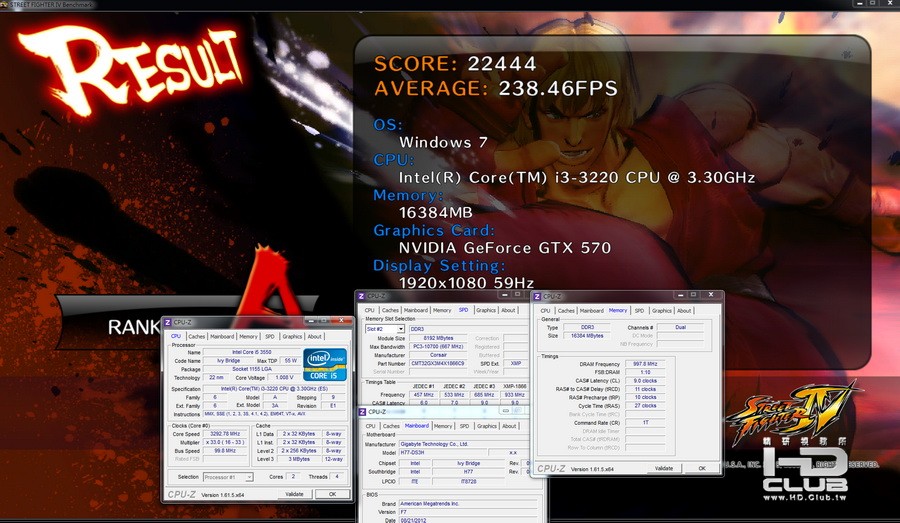
Task: Open SPD tab in the Mainboard window
Action: tap(464, 426)
